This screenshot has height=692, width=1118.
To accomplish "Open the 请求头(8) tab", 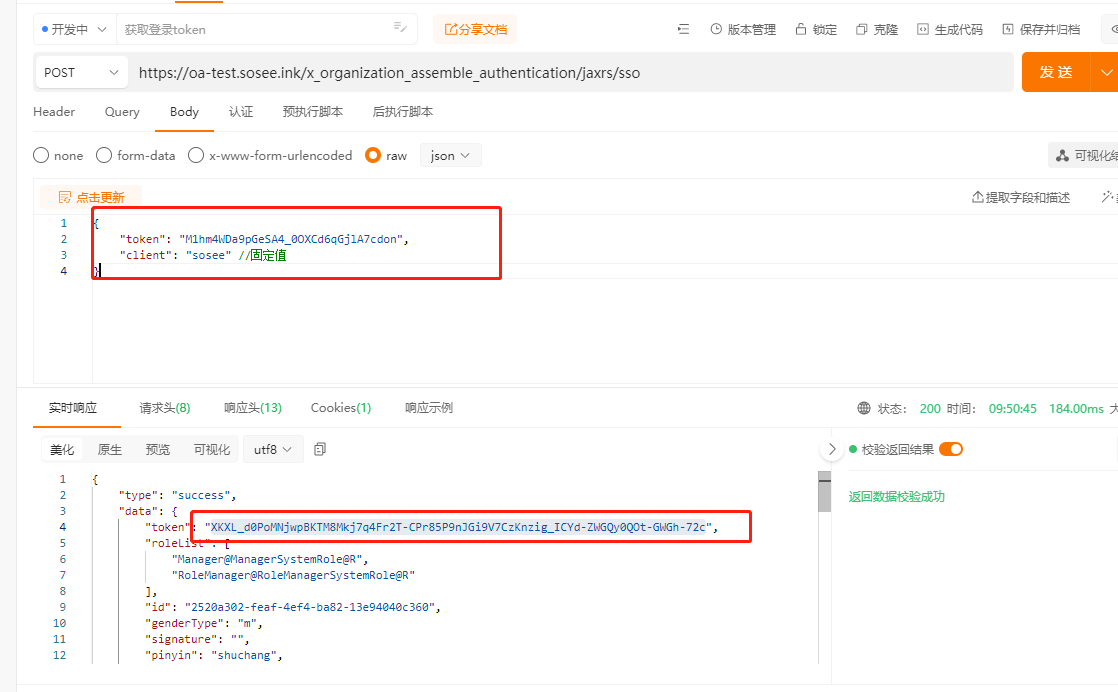I will pos(165,408).
